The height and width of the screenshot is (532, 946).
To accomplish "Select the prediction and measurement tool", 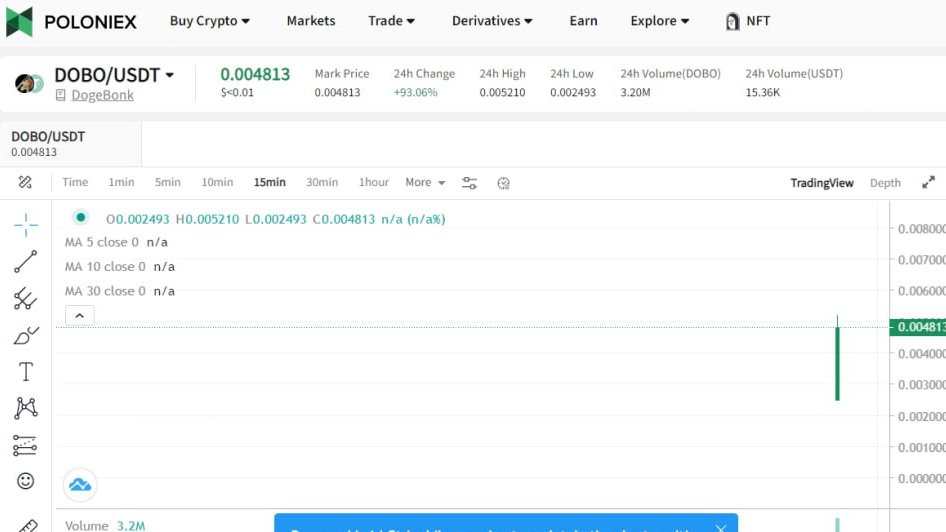I will click(x=25, y=445).
